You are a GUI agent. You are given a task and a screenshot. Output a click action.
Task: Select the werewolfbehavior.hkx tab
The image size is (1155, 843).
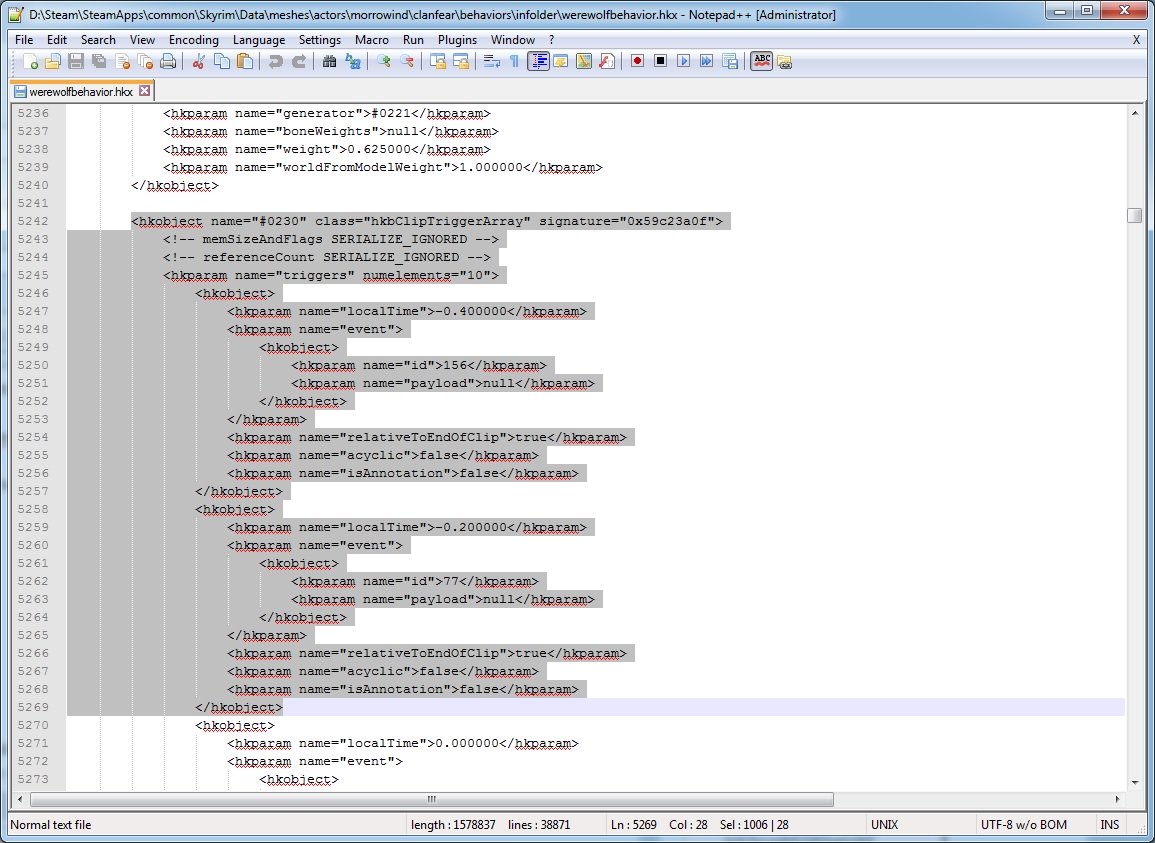(x=81, y=91)
